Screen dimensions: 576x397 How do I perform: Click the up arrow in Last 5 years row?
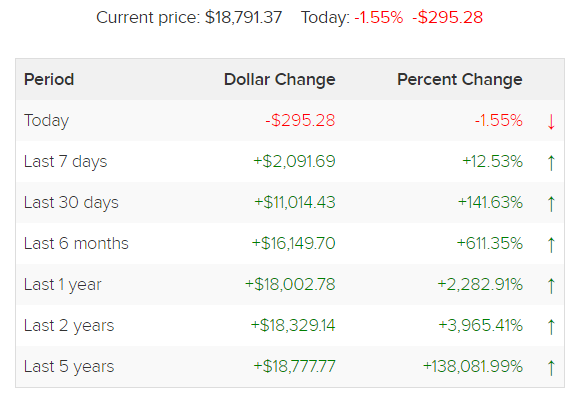(551, 367)
